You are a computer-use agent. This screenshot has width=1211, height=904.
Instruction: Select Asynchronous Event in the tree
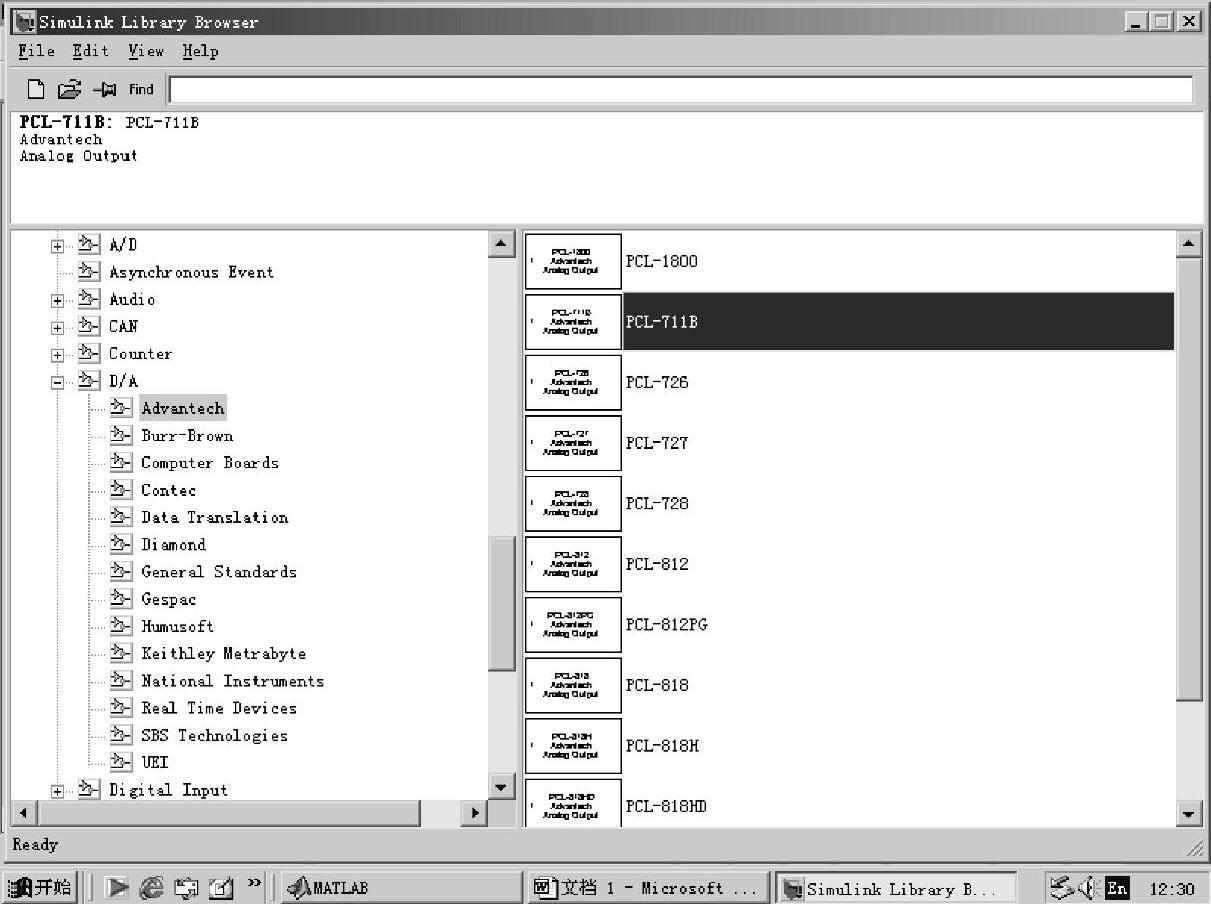pos(191,272)
